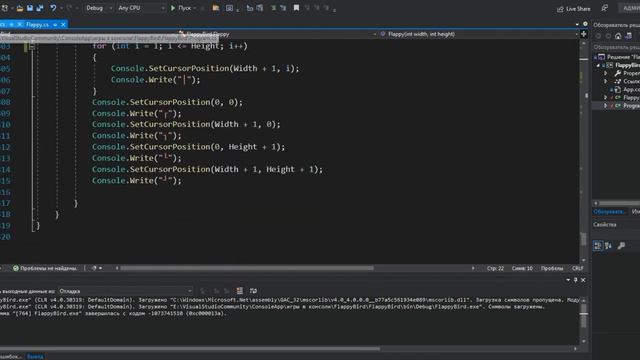Click the Live Share button
The image size is (640, 360).
click(x=573, y=9)
